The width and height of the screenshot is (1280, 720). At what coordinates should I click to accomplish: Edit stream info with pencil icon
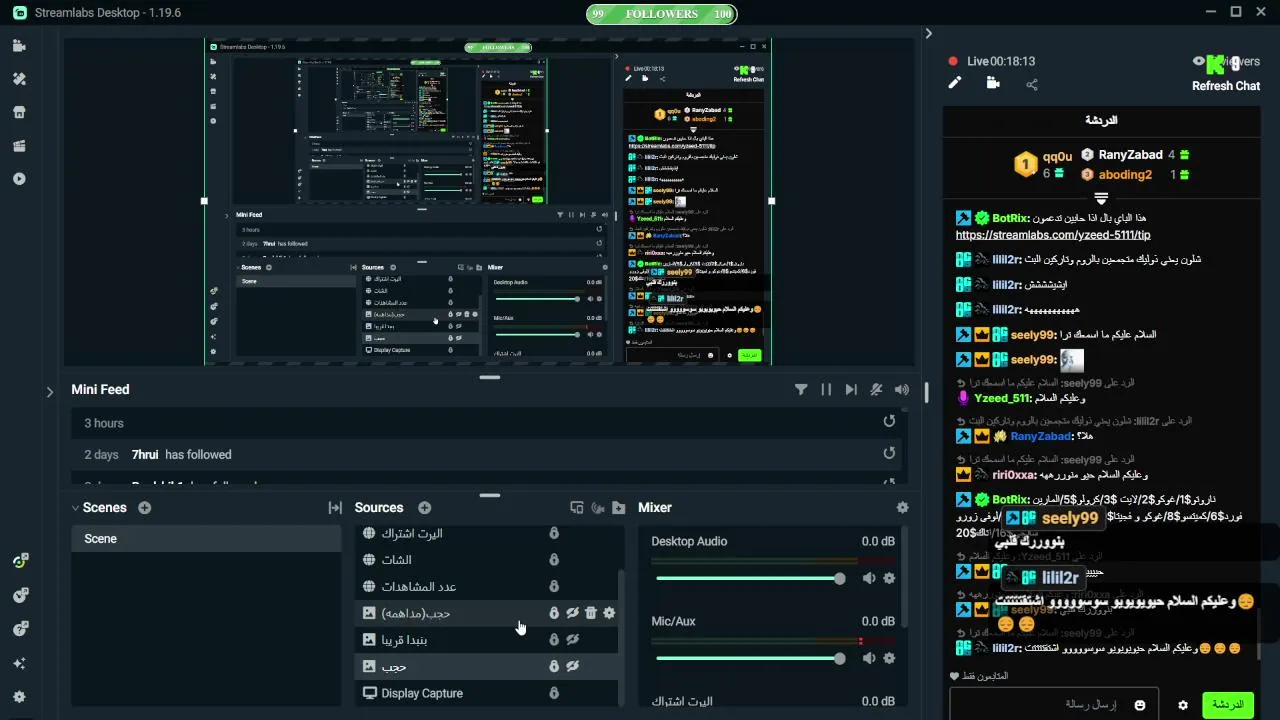(x=955, y=83)
